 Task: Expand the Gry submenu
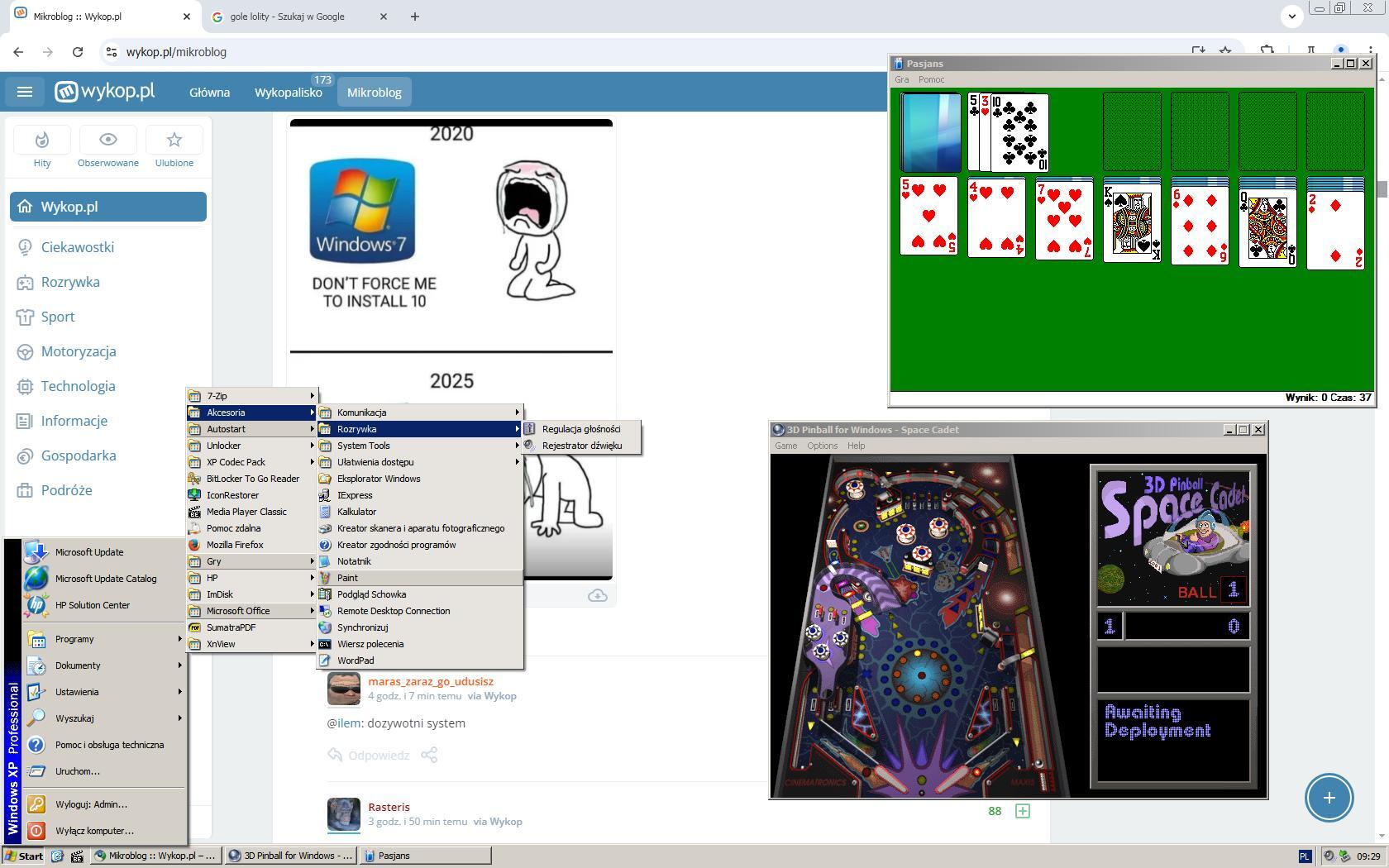[x=252, y=561]
